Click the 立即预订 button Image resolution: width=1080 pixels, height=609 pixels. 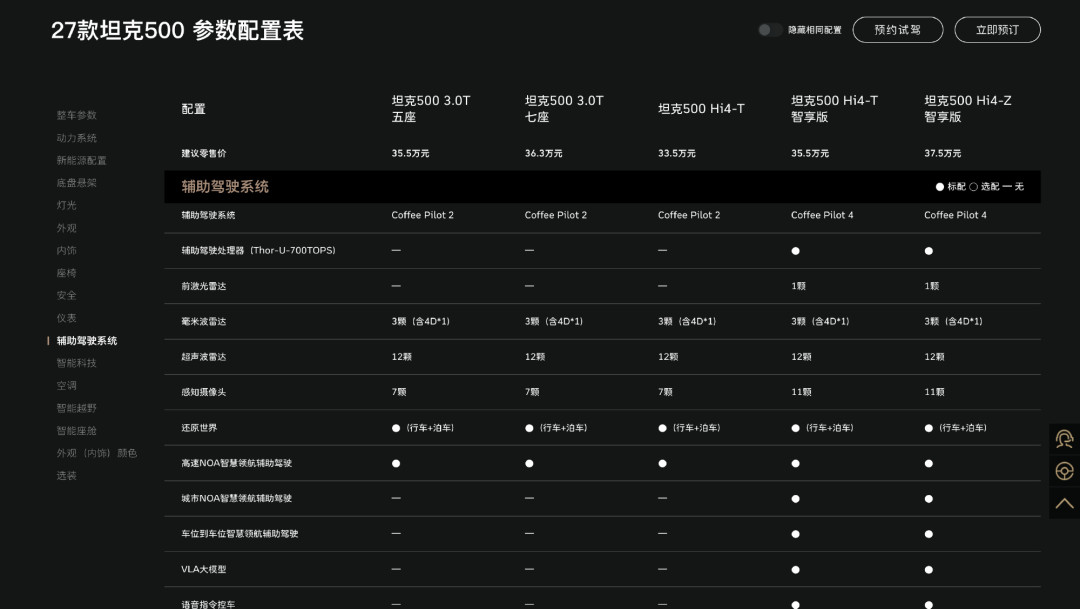(997, 30)
